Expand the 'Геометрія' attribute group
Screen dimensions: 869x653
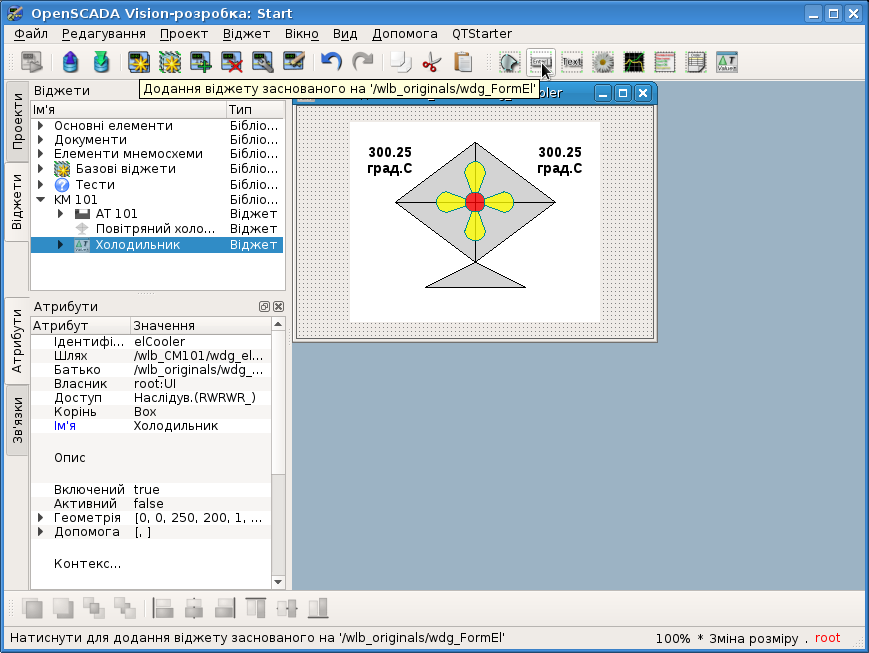(x=40, y=518)
